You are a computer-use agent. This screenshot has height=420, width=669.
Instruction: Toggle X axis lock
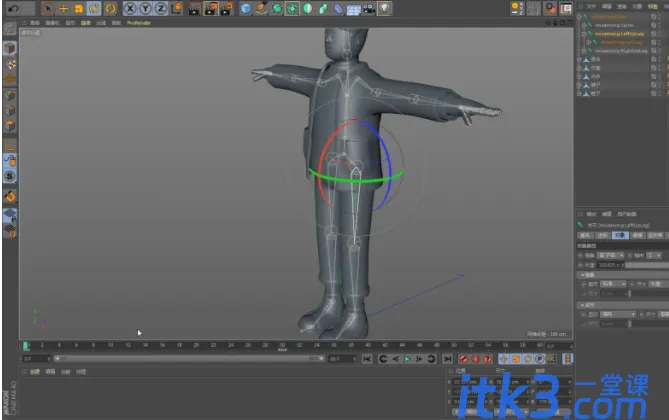130,9
